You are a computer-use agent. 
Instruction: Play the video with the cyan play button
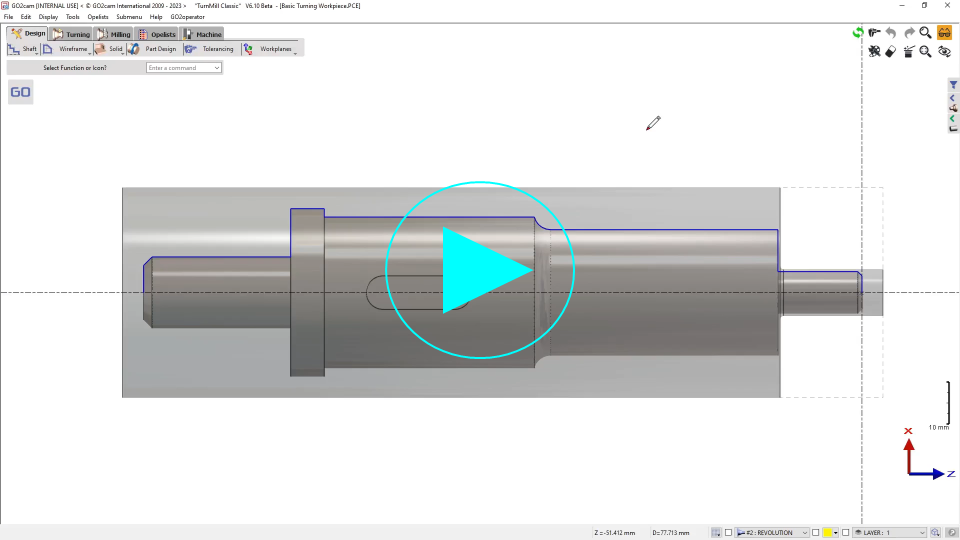(480, 270)
